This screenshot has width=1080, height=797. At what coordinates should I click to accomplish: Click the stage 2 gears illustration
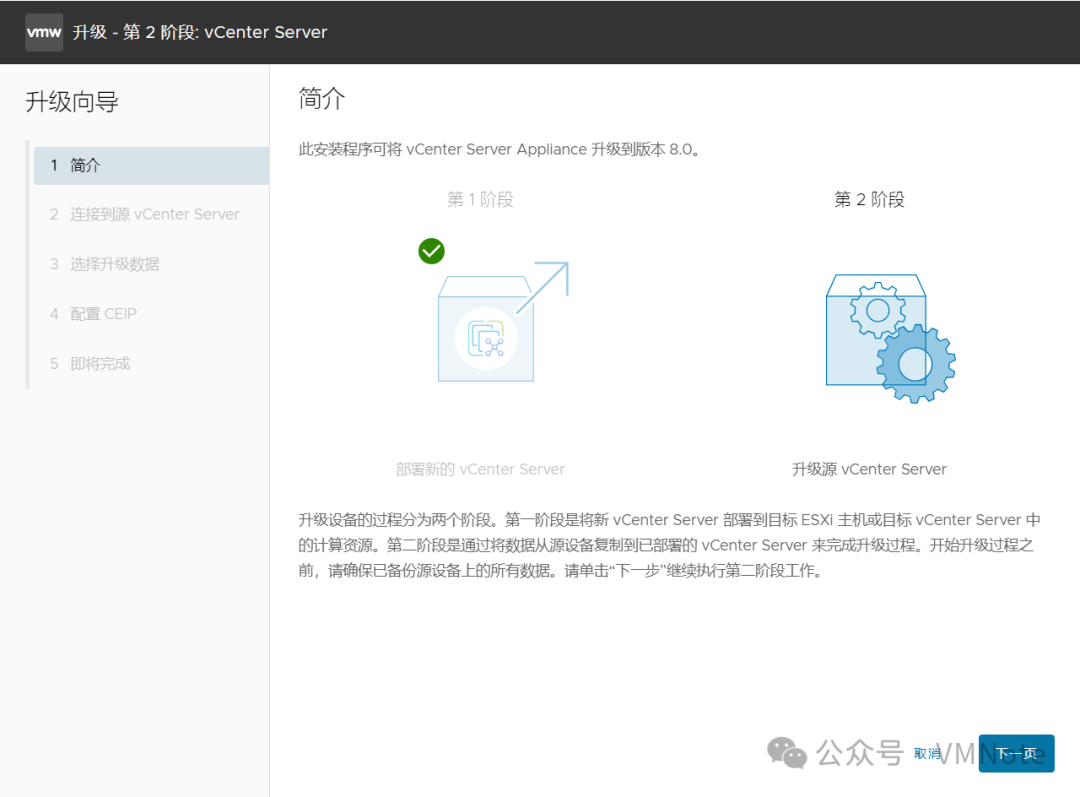(x=890, y=338)
